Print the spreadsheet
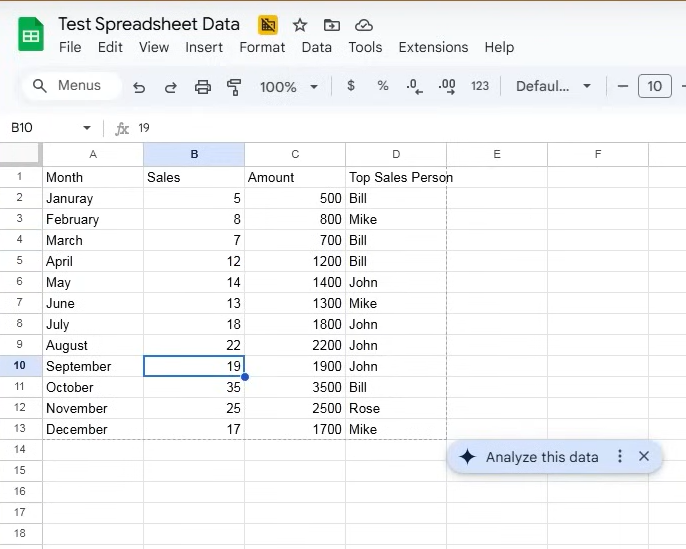The height and width of the screenshot is (549, 686). click(203, 87)
